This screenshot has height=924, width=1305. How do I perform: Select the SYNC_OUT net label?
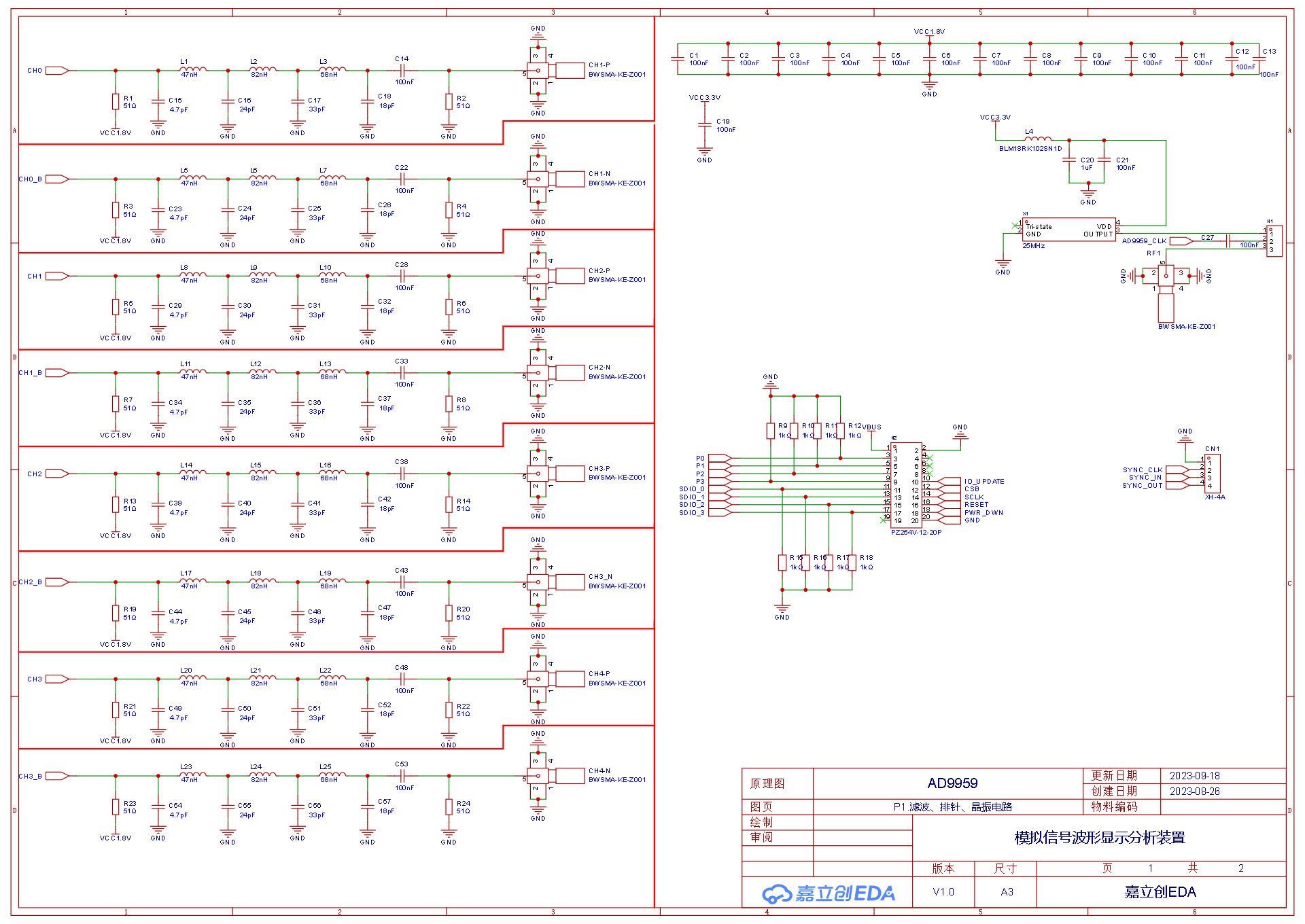point(1143,486)
